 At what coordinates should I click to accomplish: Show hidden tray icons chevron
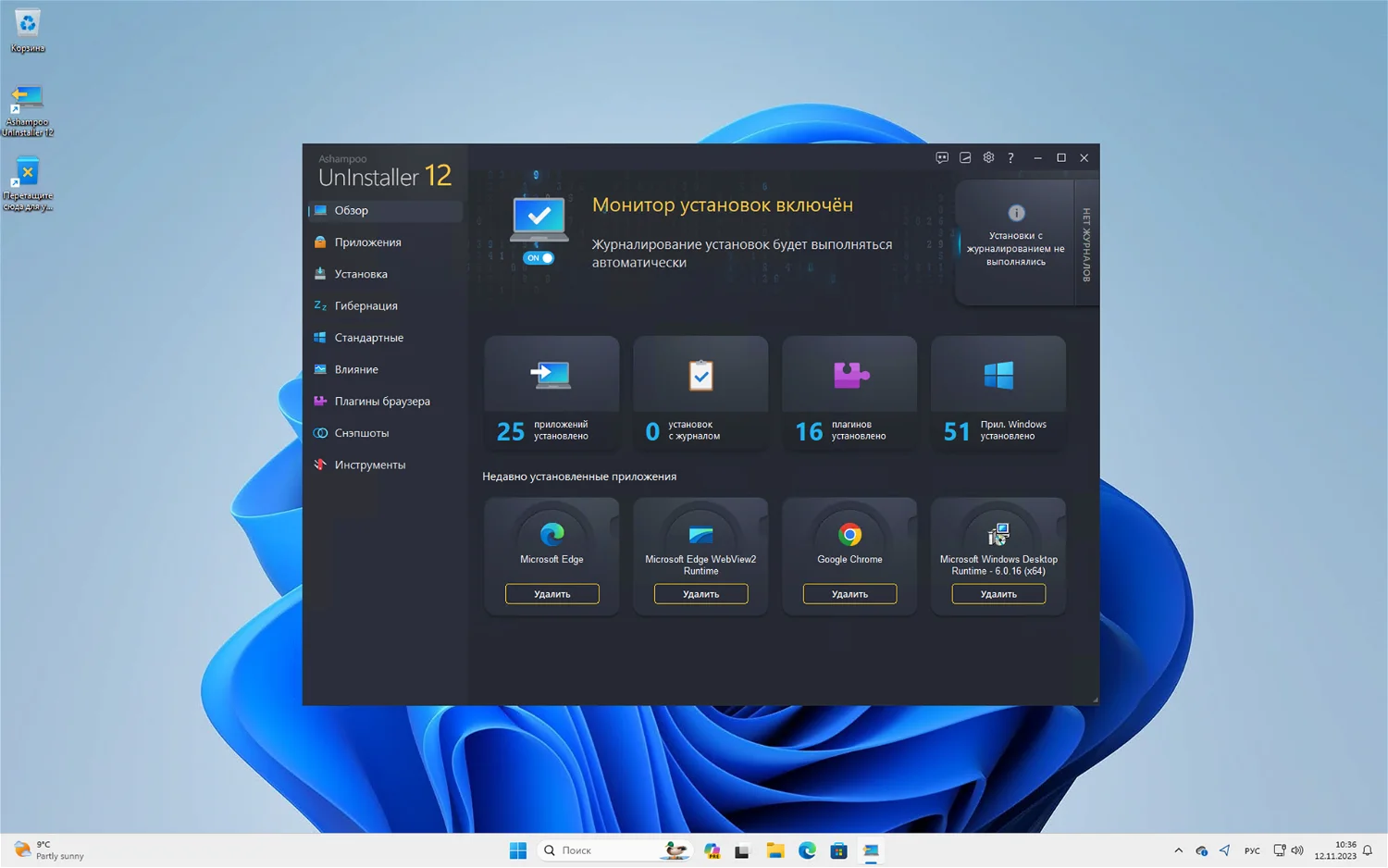1178,850
